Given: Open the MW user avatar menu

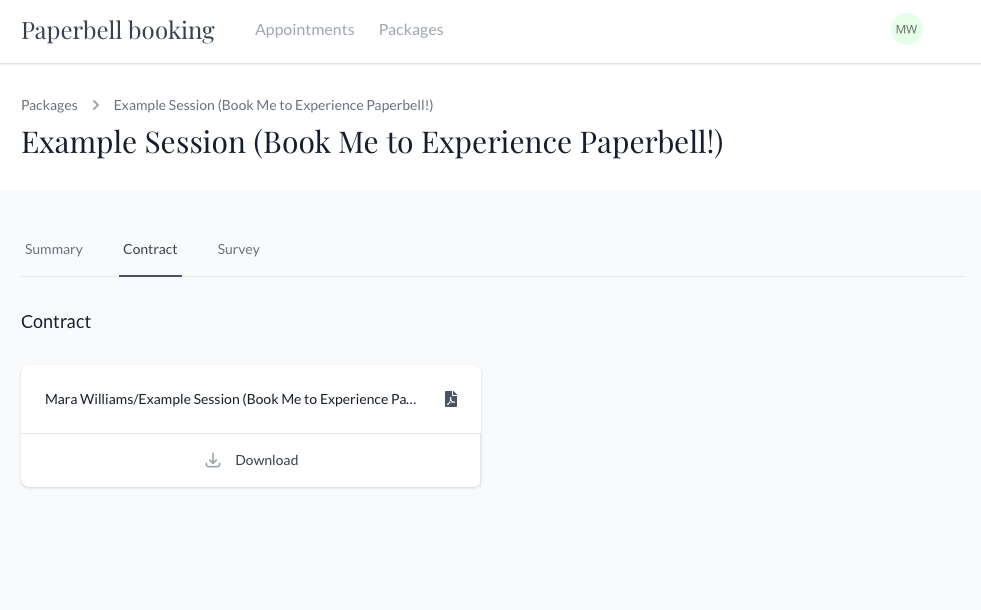Looking at the screenshot, I should (906, 29).
